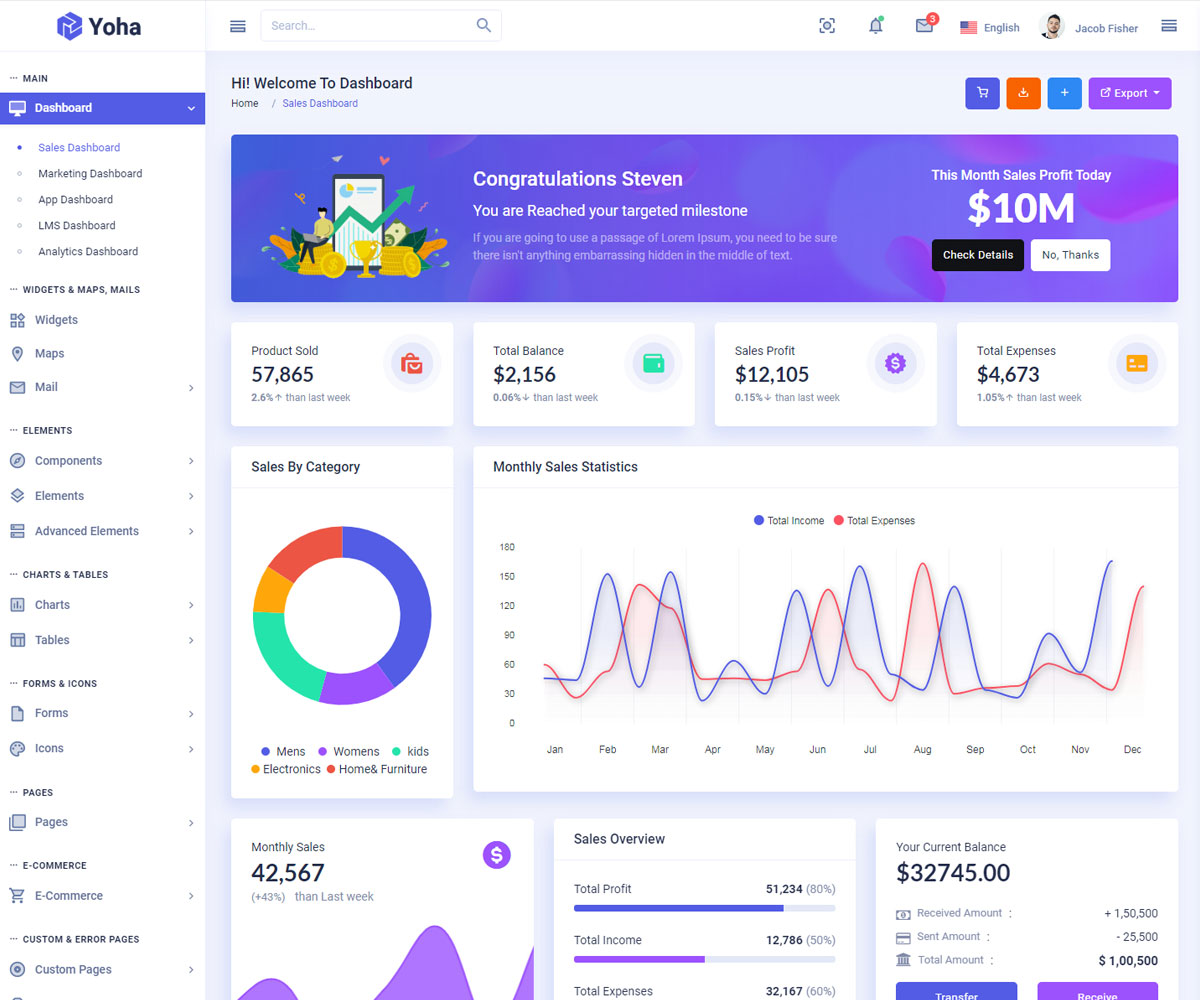The width and height of the screenshot is (1200, 1000).
Task: Toggle kids legend in donut chart
Action: tap(410, 752)
